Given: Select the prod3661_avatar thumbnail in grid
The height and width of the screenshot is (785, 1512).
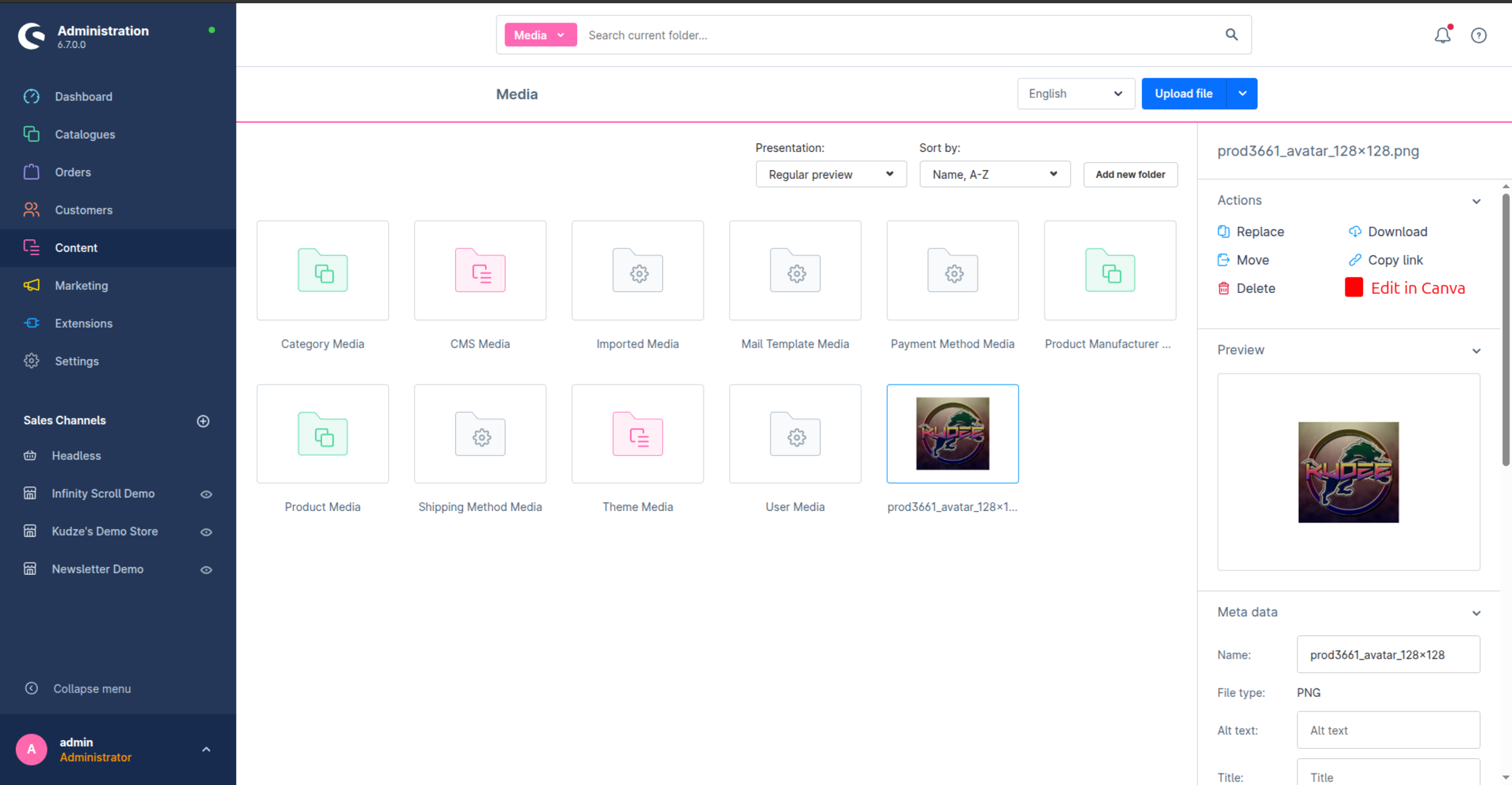Looking at the screenshot, I should click(x=953, y=434).
